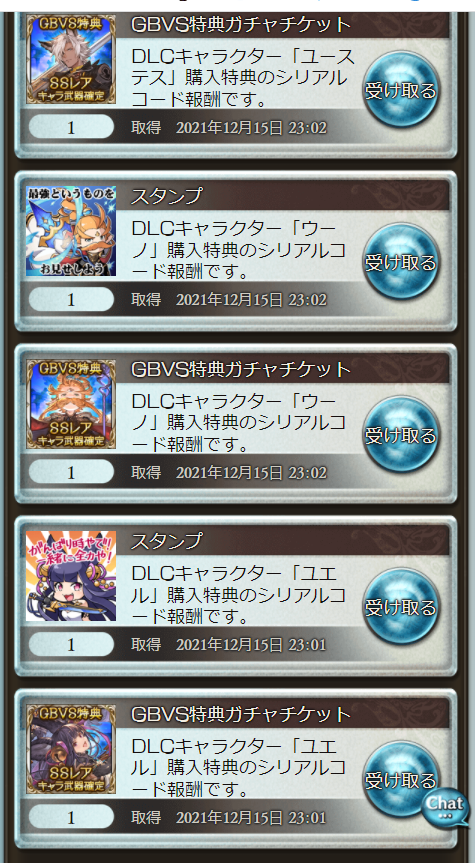
Task: Open the Chat bubble icon
Action: click(445, 807)
